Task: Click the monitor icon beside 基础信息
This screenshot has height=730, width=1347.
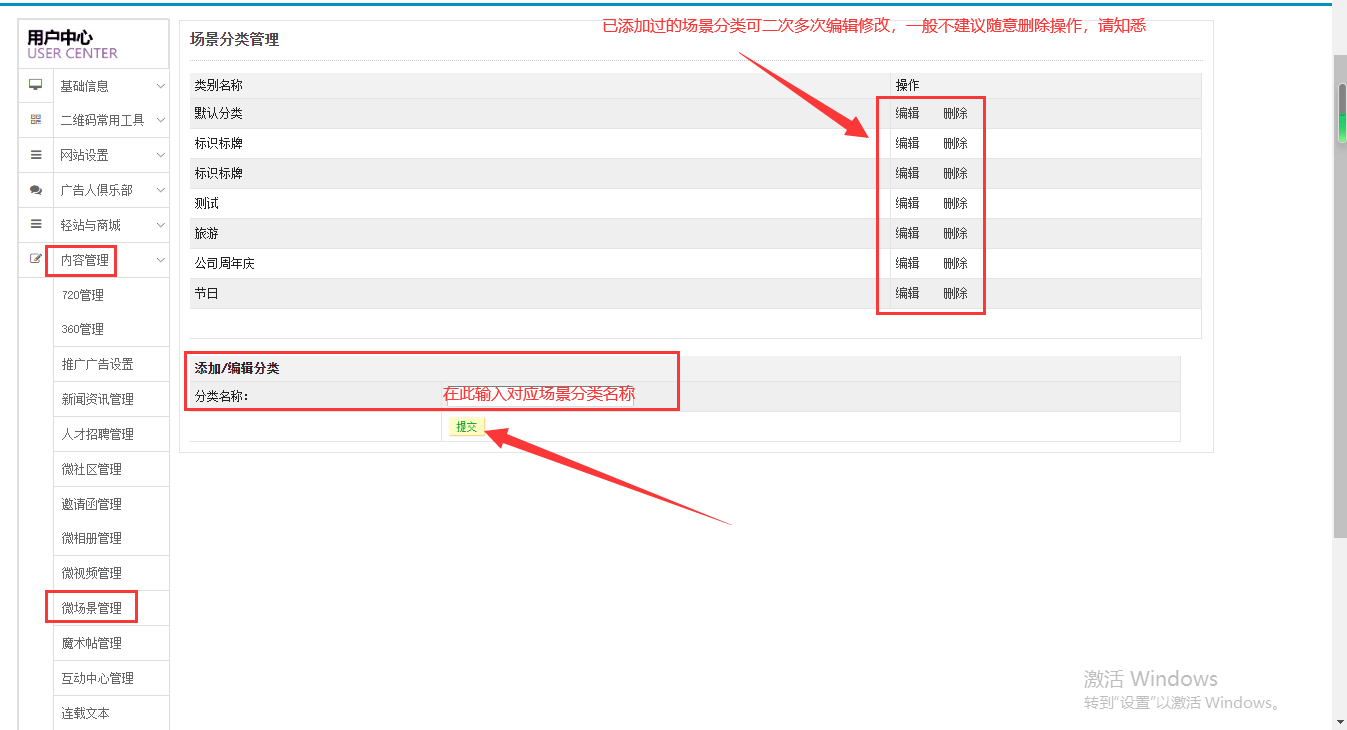Action: coord(36,85)
